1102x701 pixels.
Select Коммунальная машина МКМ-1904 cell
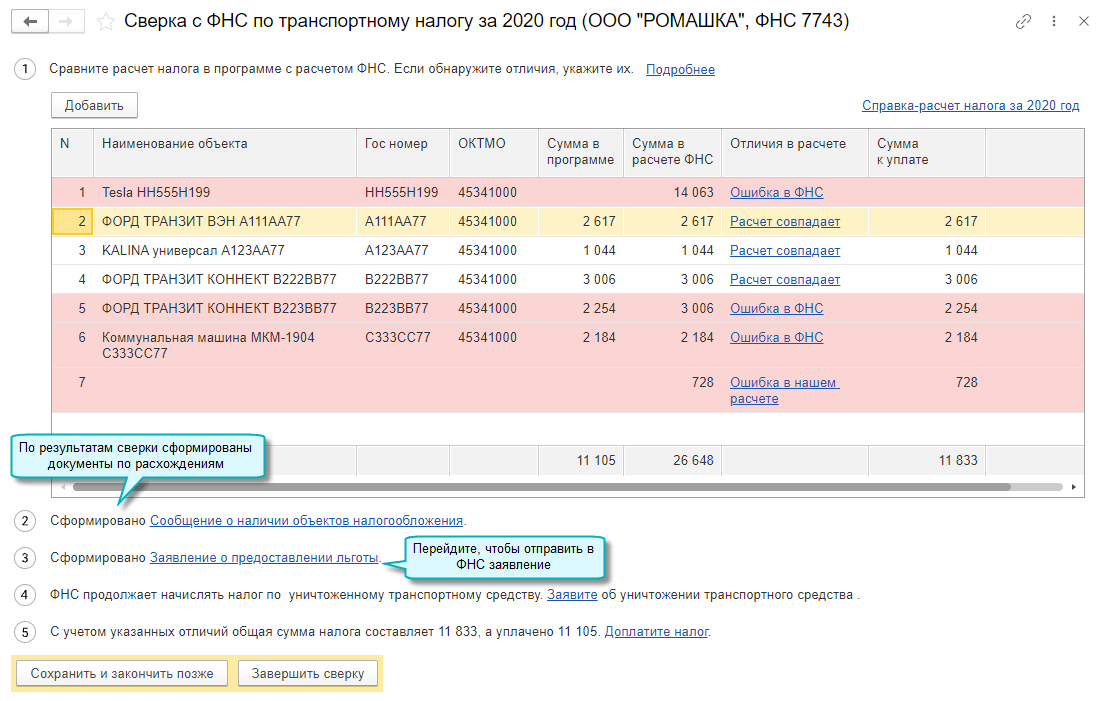[225, 345]
